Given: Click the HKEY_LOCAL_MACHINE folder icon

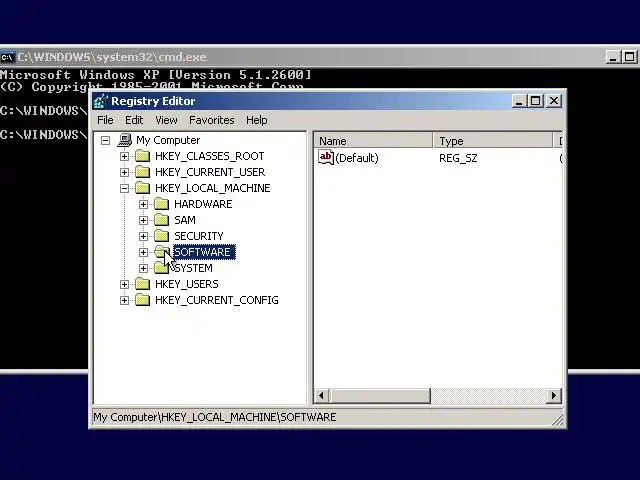Looking at the screenshot, I should click(x=142, y=188).
